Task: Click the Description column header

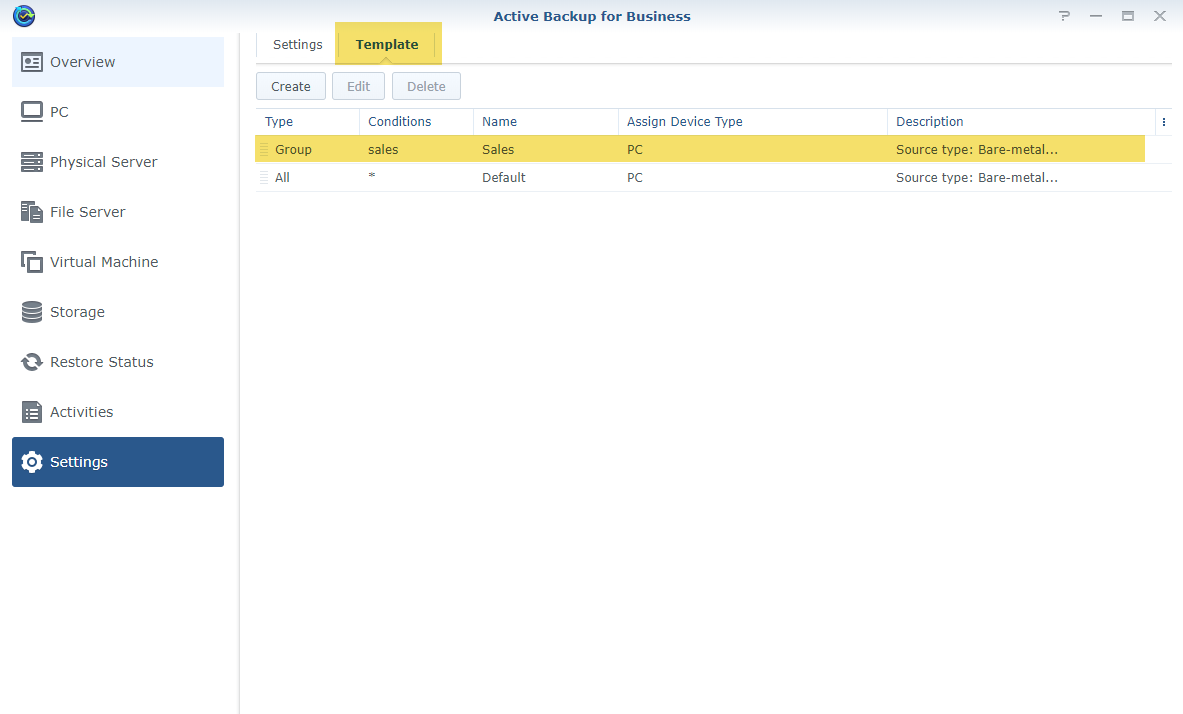Action: point(1021,122)
